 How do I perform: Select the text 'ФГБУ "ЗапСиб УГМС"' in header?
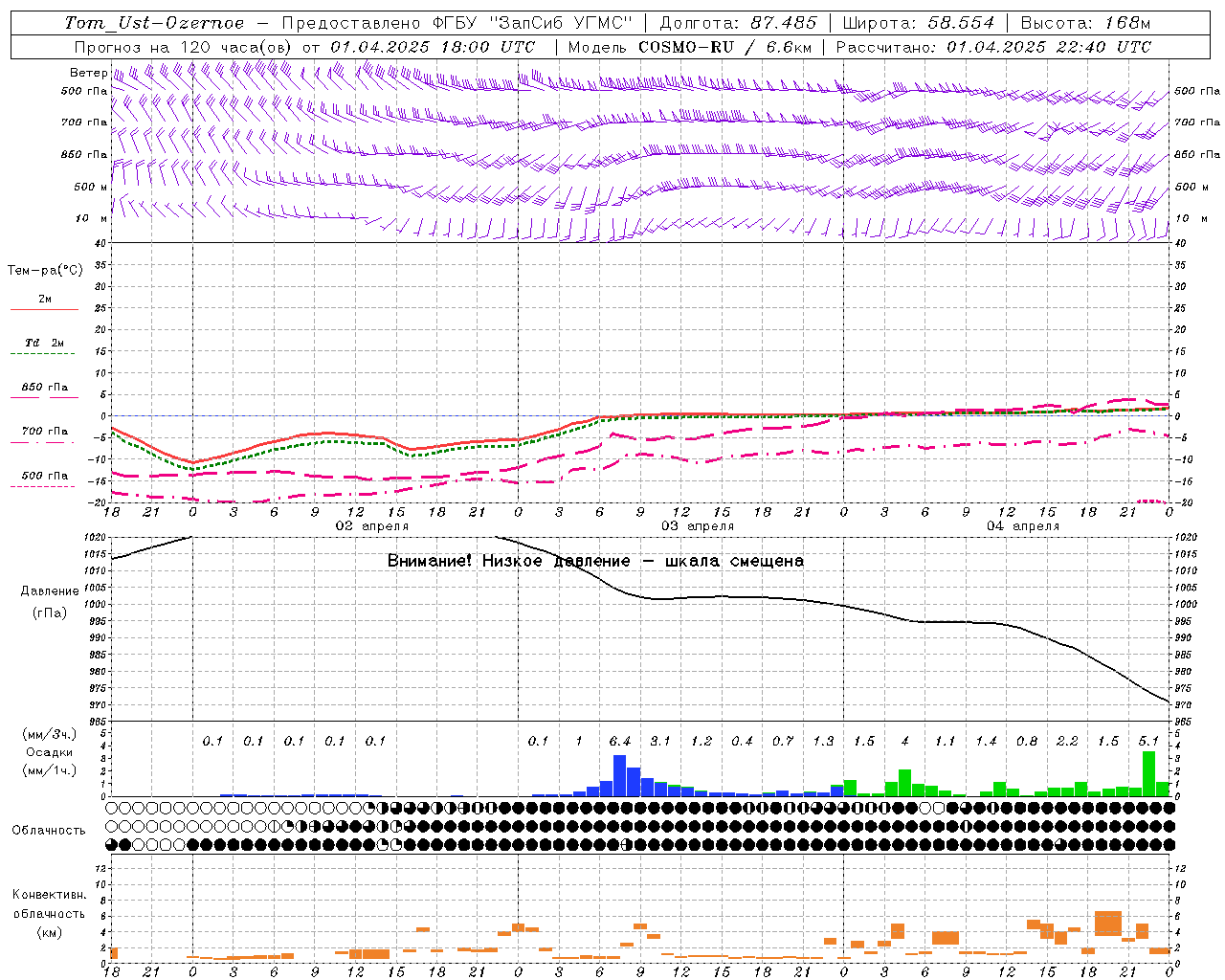click(x=535, y=23)
